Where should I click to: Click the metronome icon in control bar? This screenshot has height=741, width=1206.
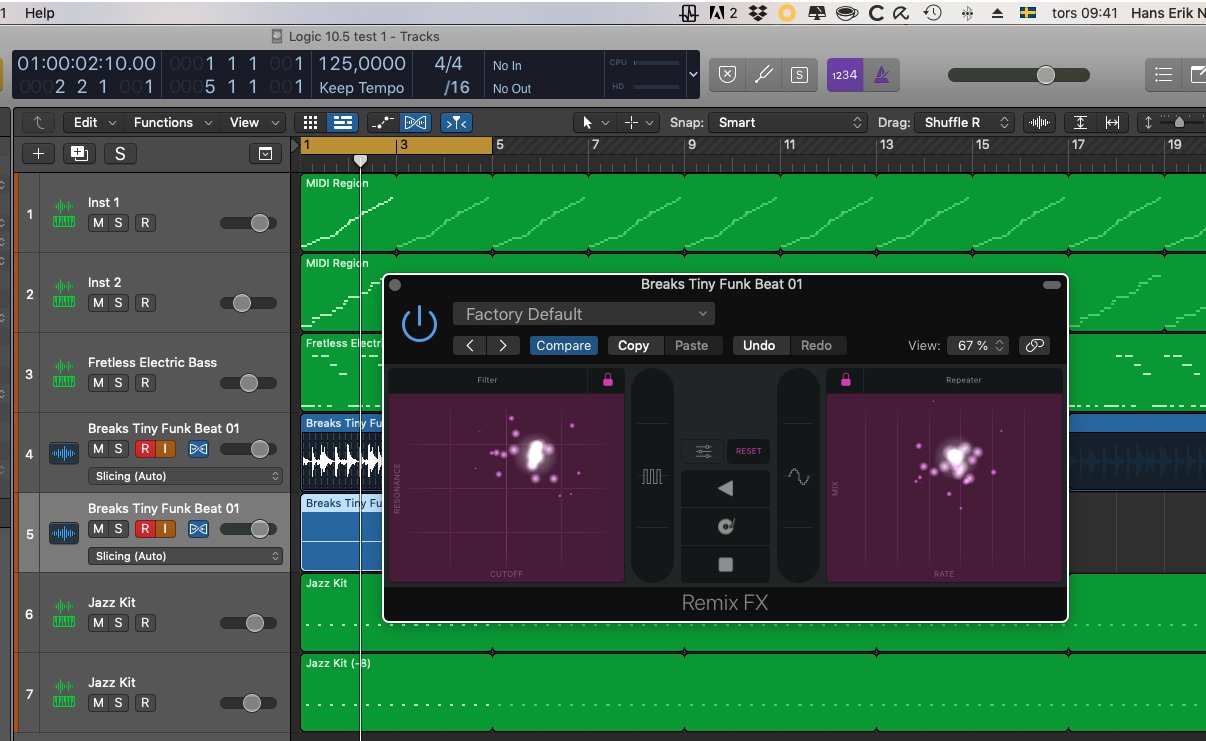[x=882, y=75]
